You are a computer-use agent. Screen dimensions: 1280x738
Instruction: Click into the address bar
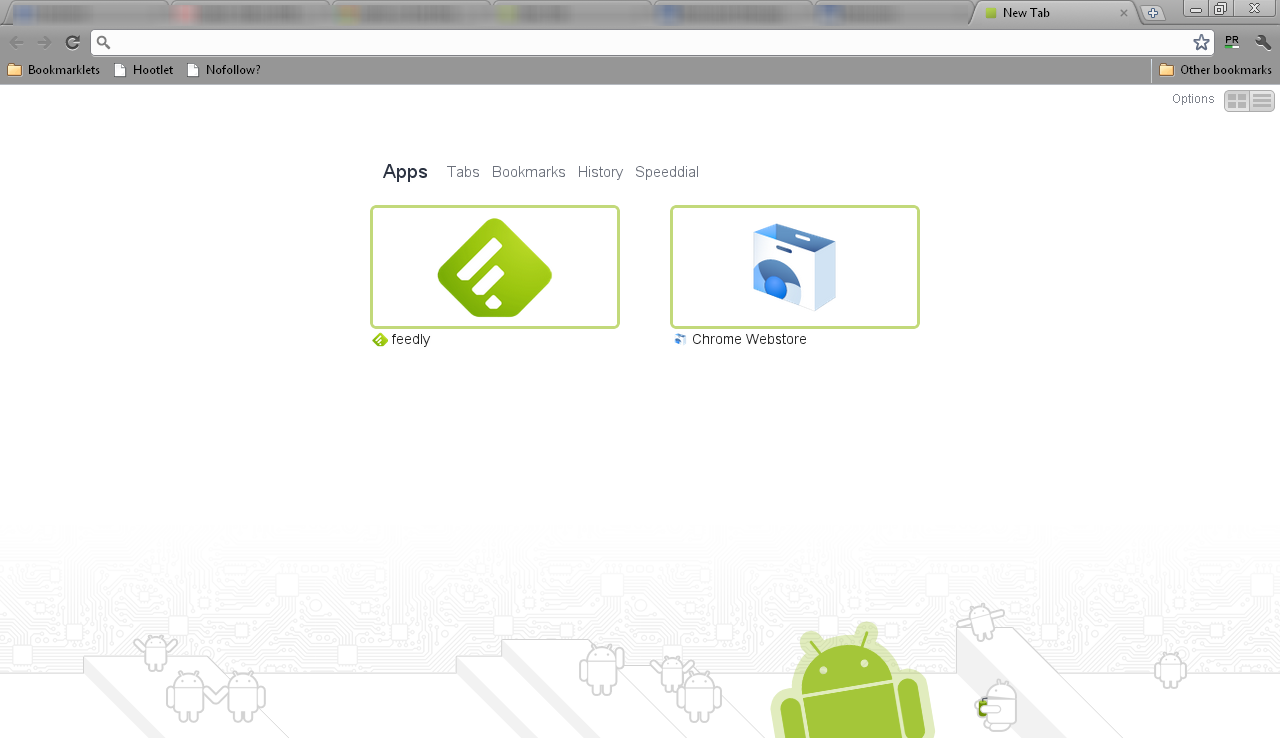pyautogui.click(x=652, y=42)
